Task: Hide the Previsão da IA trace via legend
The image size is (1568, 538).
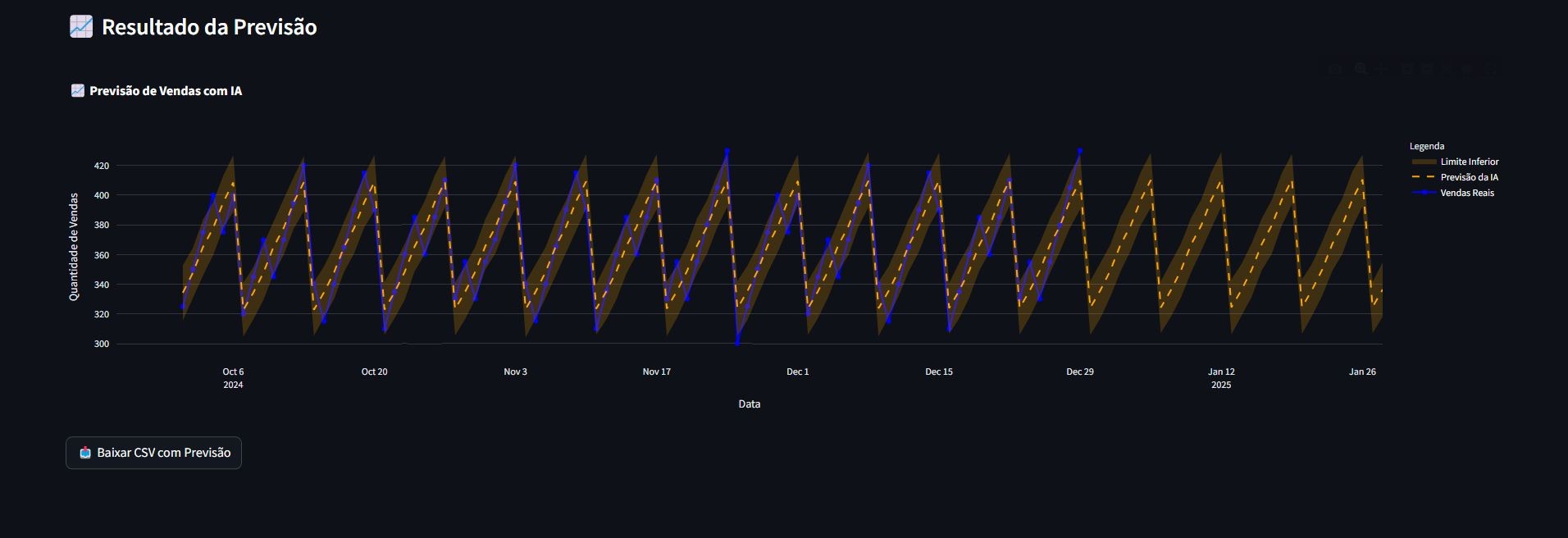Action: [x=1469, y=177]
